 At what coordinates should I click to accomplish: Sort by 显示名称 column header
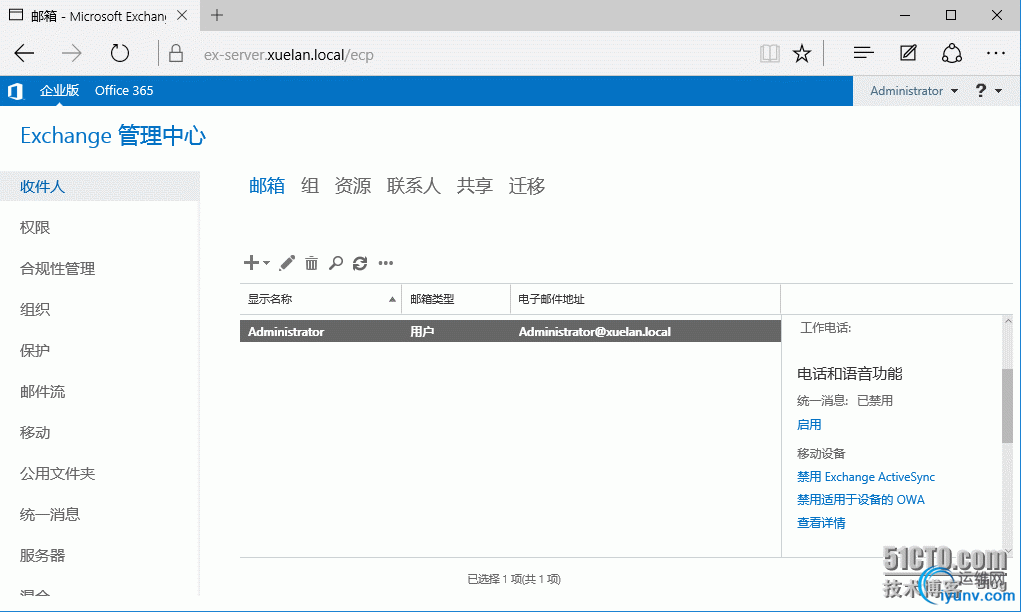click(x=321, y=299)
